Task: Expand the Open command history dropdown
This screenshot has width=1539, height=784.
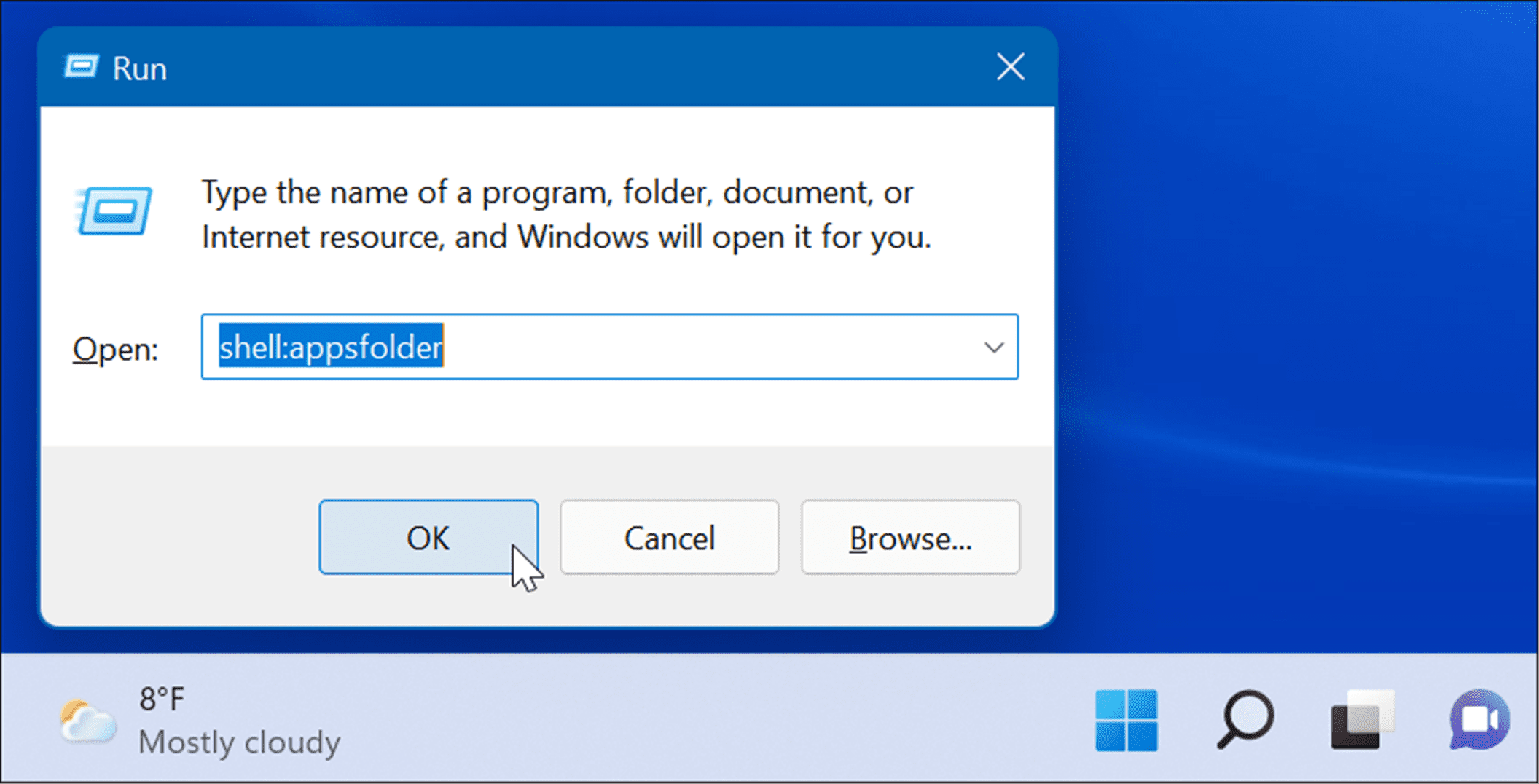Action: pyautogui.click(x=994, y=348)
